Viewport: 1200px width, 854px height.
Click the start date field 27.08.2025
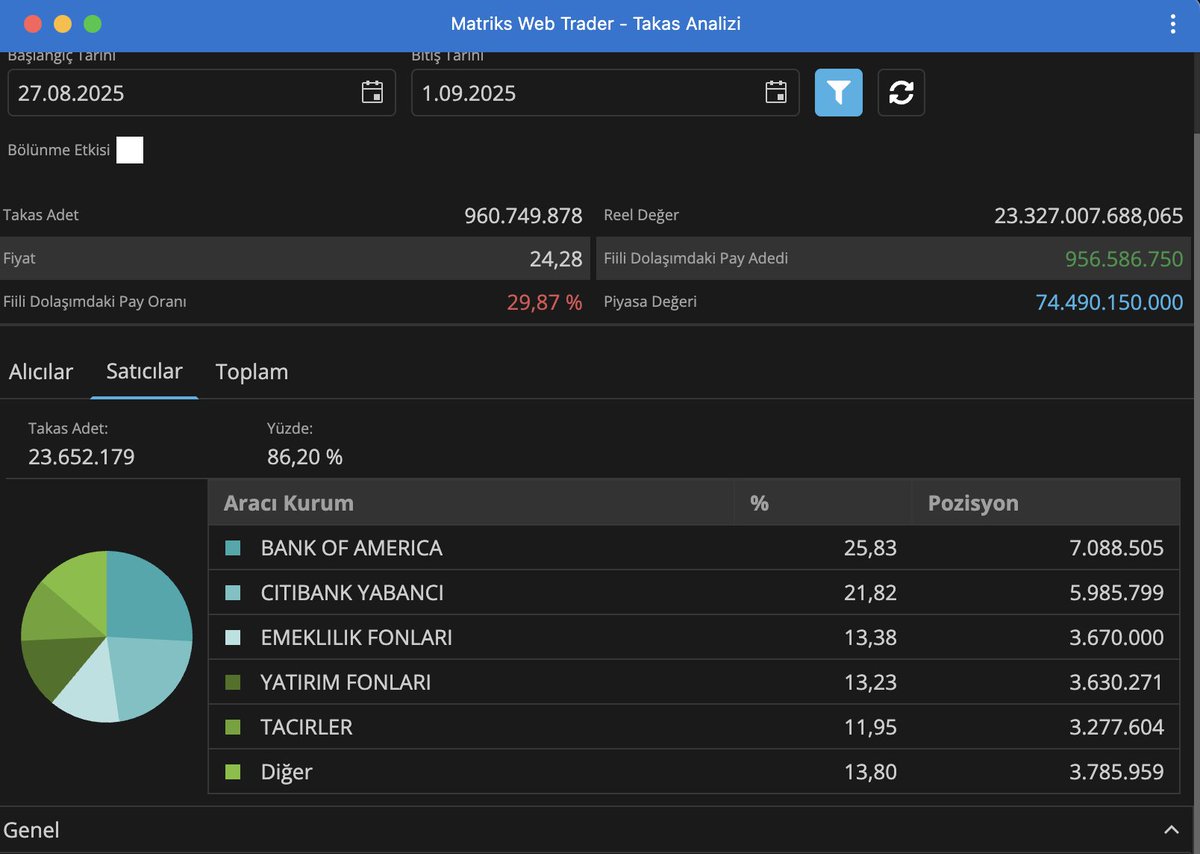coord(201,93)
